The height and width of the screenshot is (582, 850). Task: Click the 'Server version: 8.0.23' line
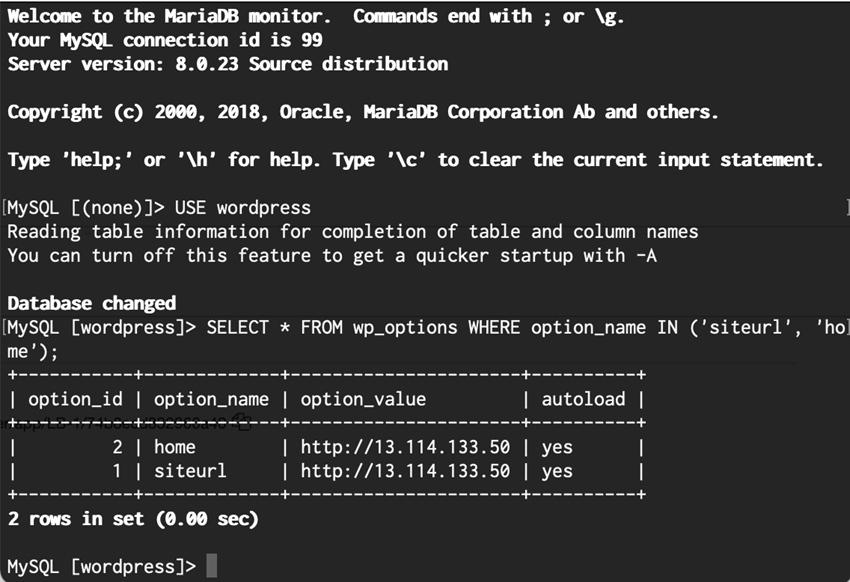pyautogui.click(x=227, y=64)
